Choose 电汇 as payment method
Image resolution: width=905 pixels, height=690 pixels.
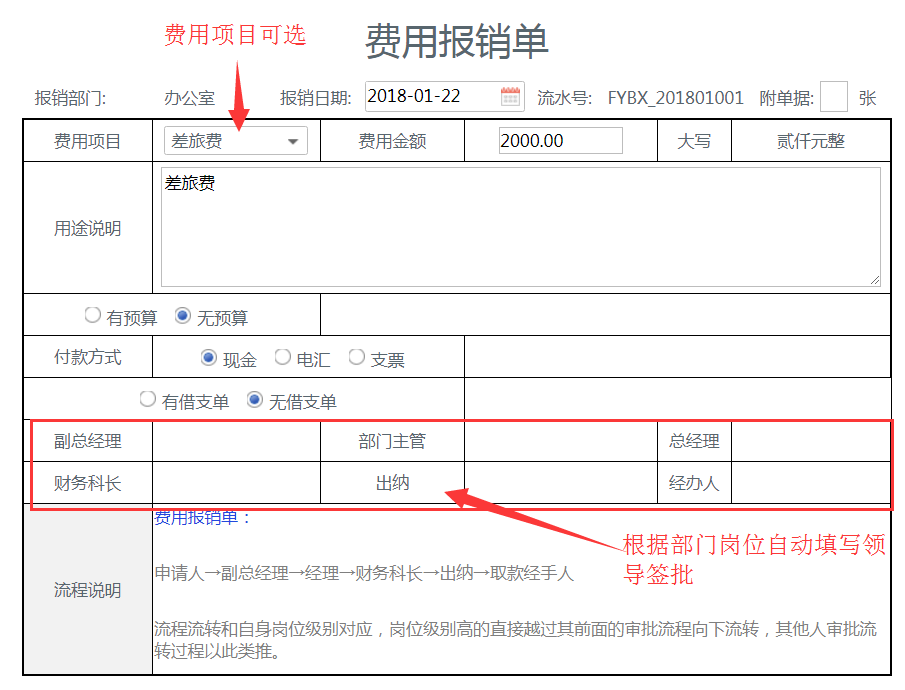coord(283,358)
